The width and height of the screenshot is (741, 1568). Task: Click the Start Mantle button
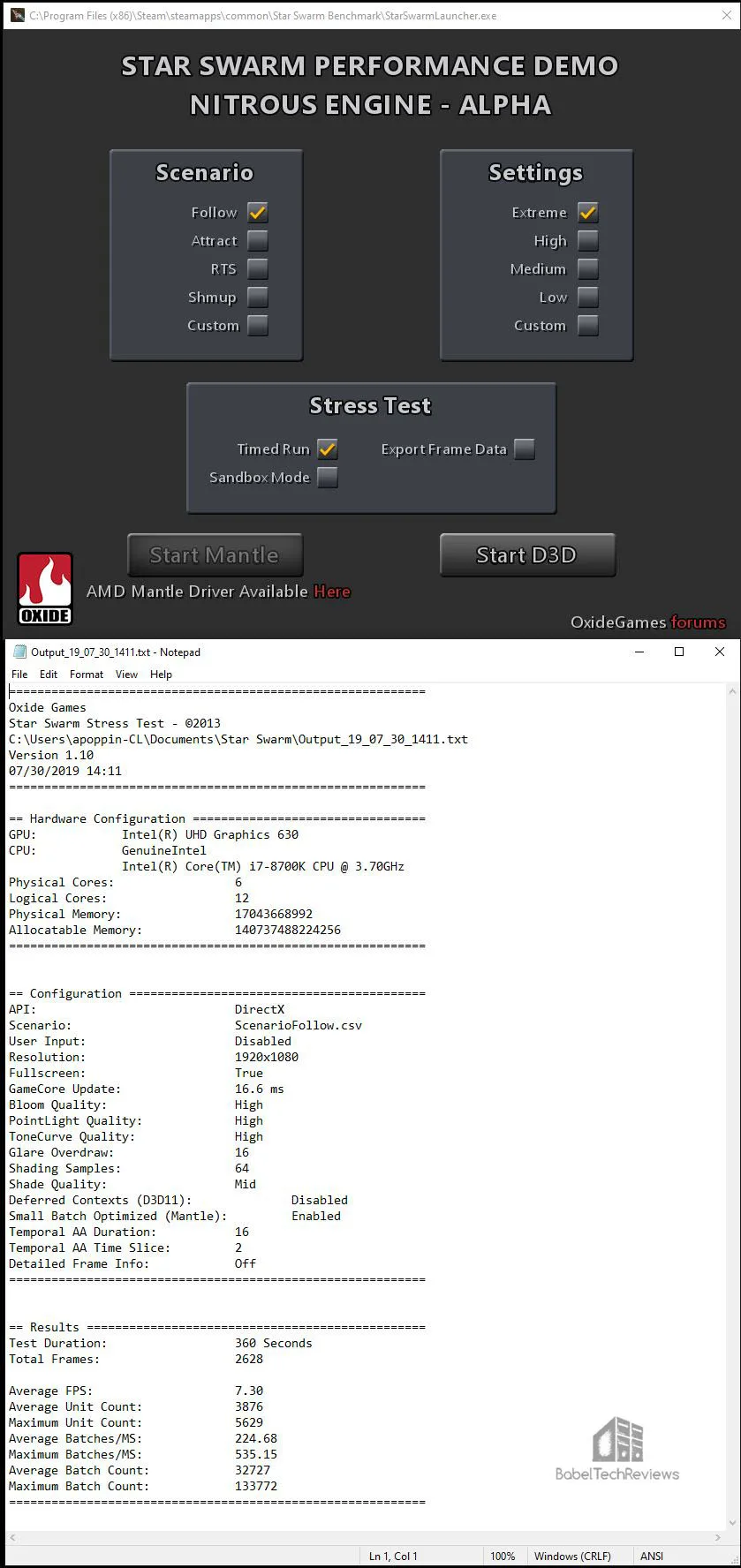(215, 555)
